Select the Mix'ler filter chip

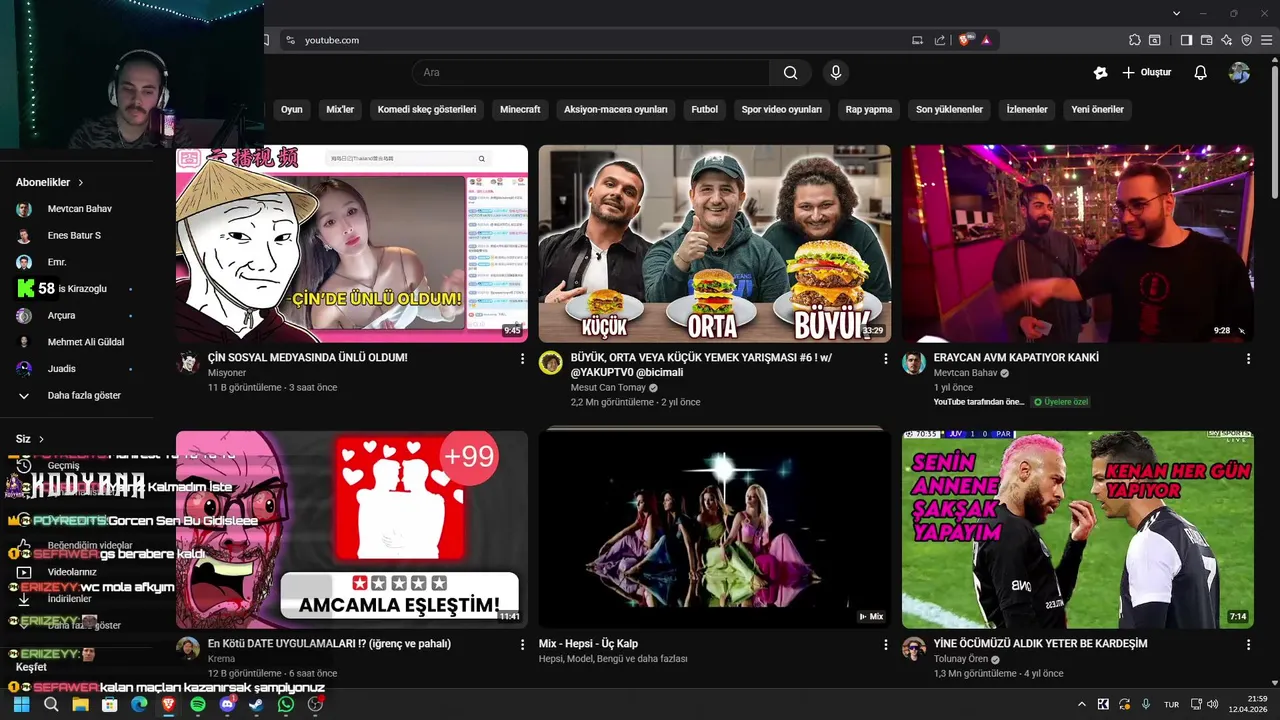coord(340,109)
